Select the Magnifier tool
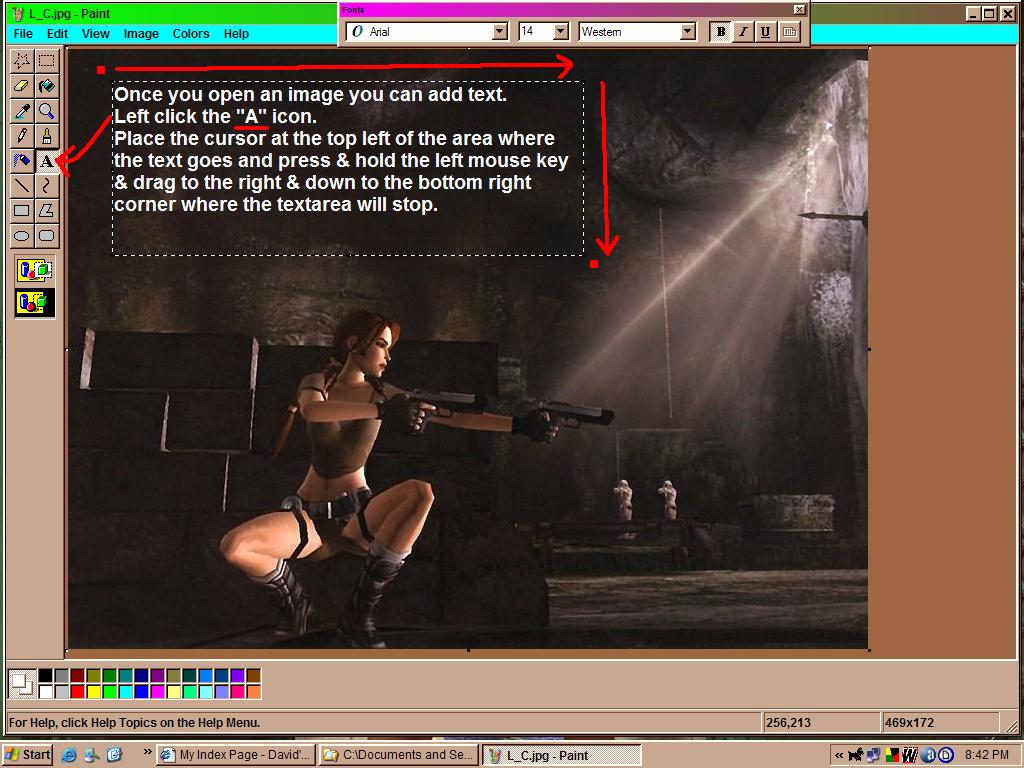 [46, 111]
